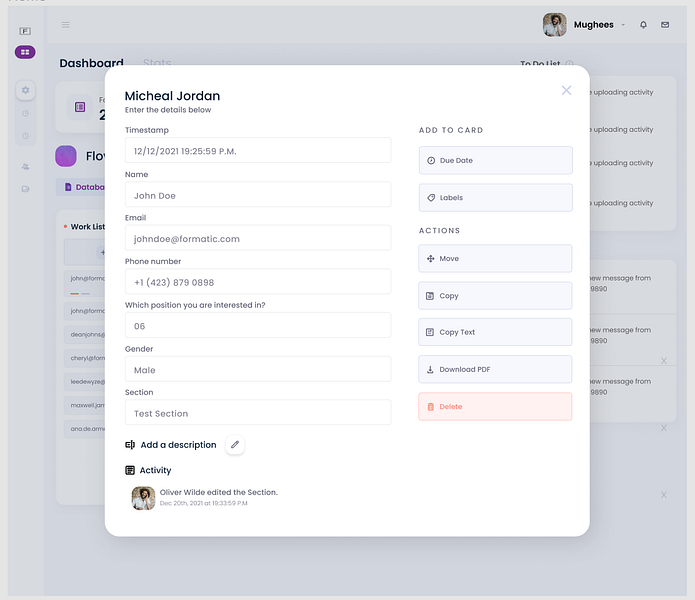Click the To Do List info icon
Screen dimensions: 695x600
(x=569, y=64)
